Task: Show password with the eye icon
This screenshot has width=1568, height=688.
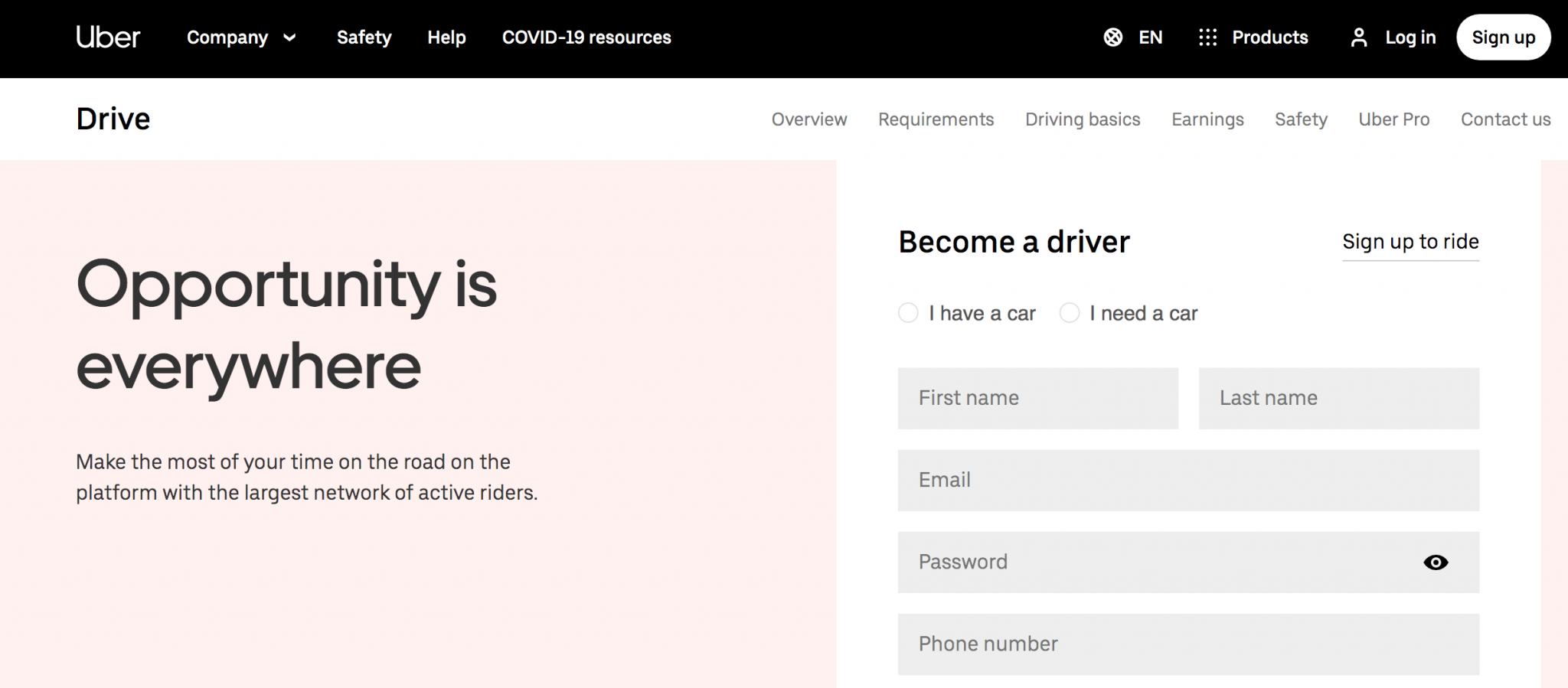Action: pyautogui.click(x=1436, y=562)
